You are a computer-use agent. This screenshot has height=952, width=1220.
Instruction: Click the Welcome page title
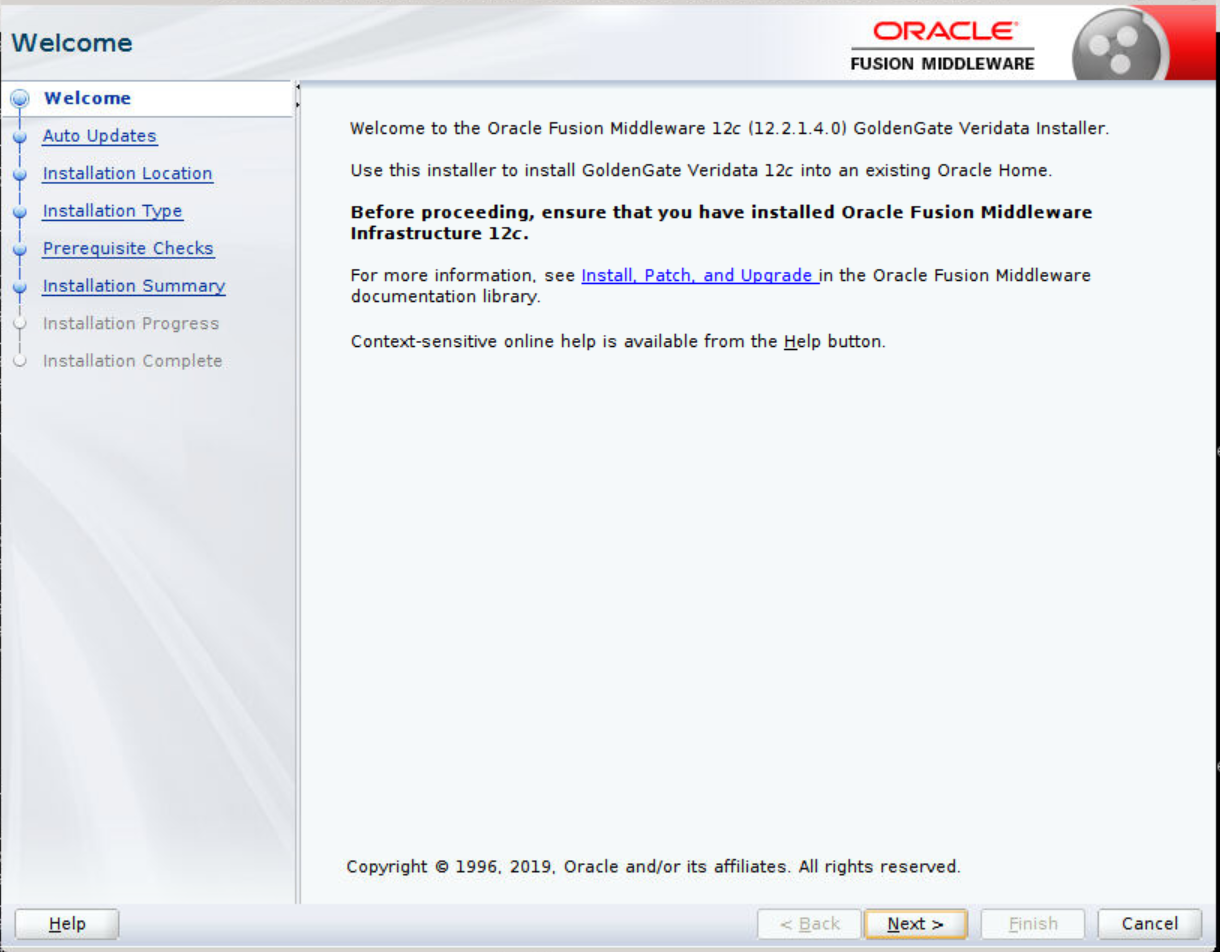72,43
